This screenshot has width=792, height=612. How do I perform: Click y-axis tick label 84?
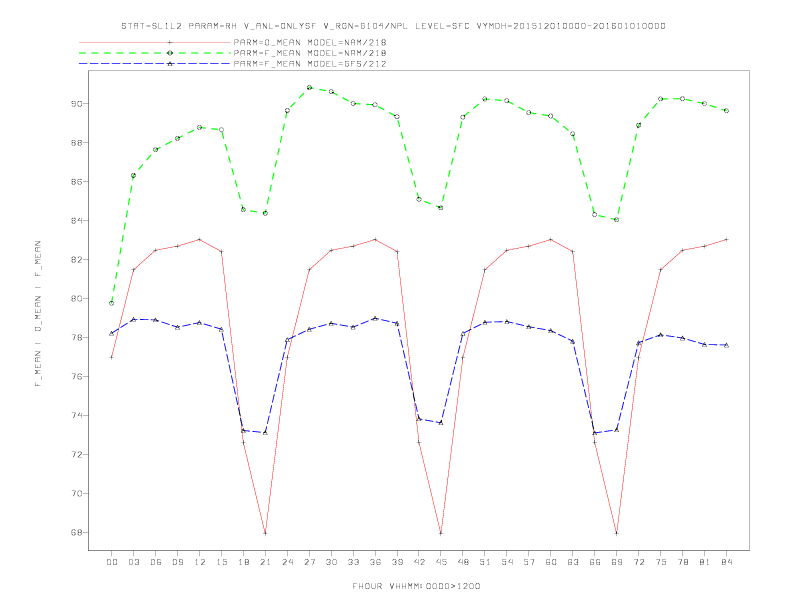coord(77,221)
